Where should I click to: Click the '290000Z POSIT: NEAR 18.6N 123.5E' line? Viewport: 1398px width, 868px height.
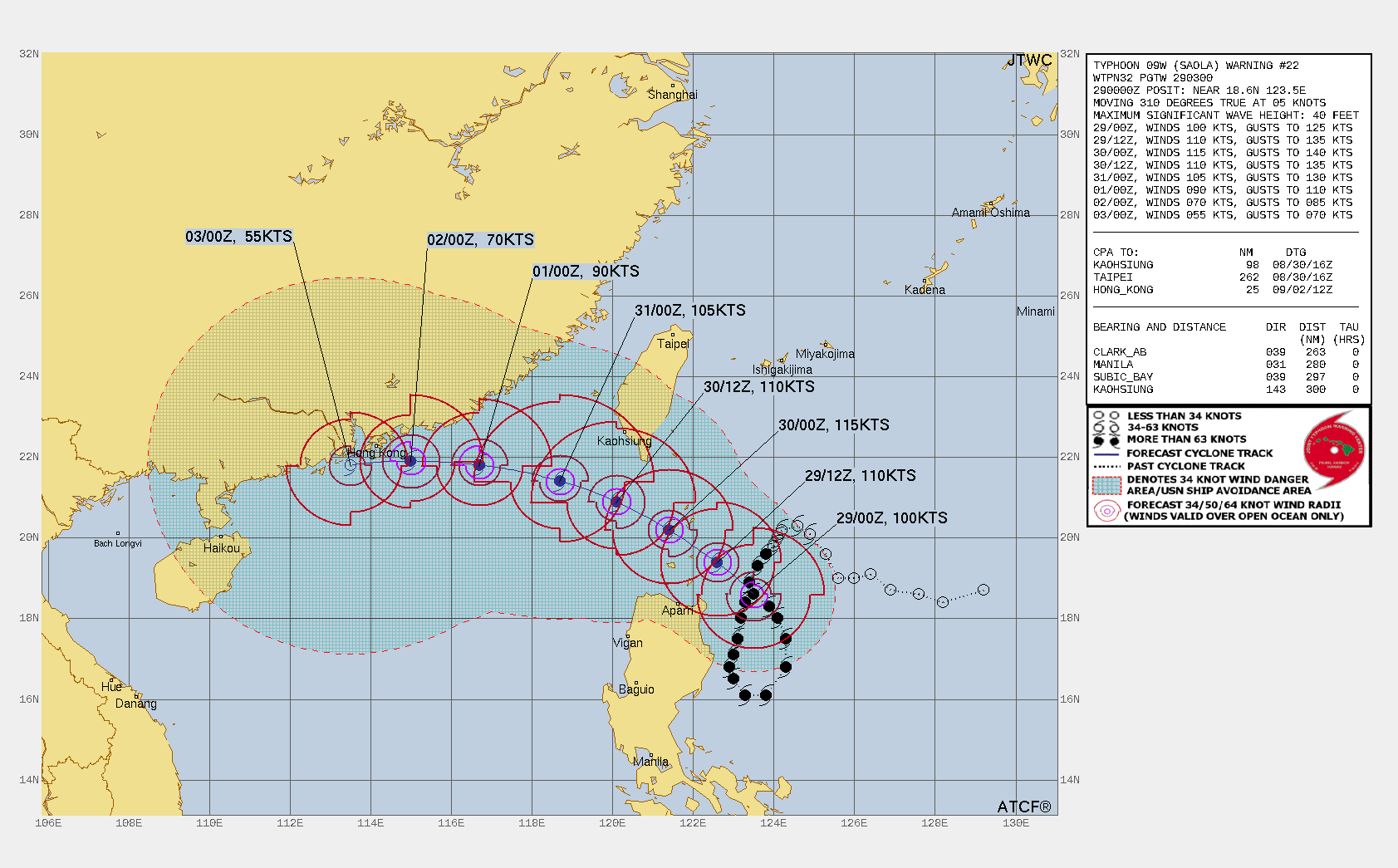[x=1199, y=91]
